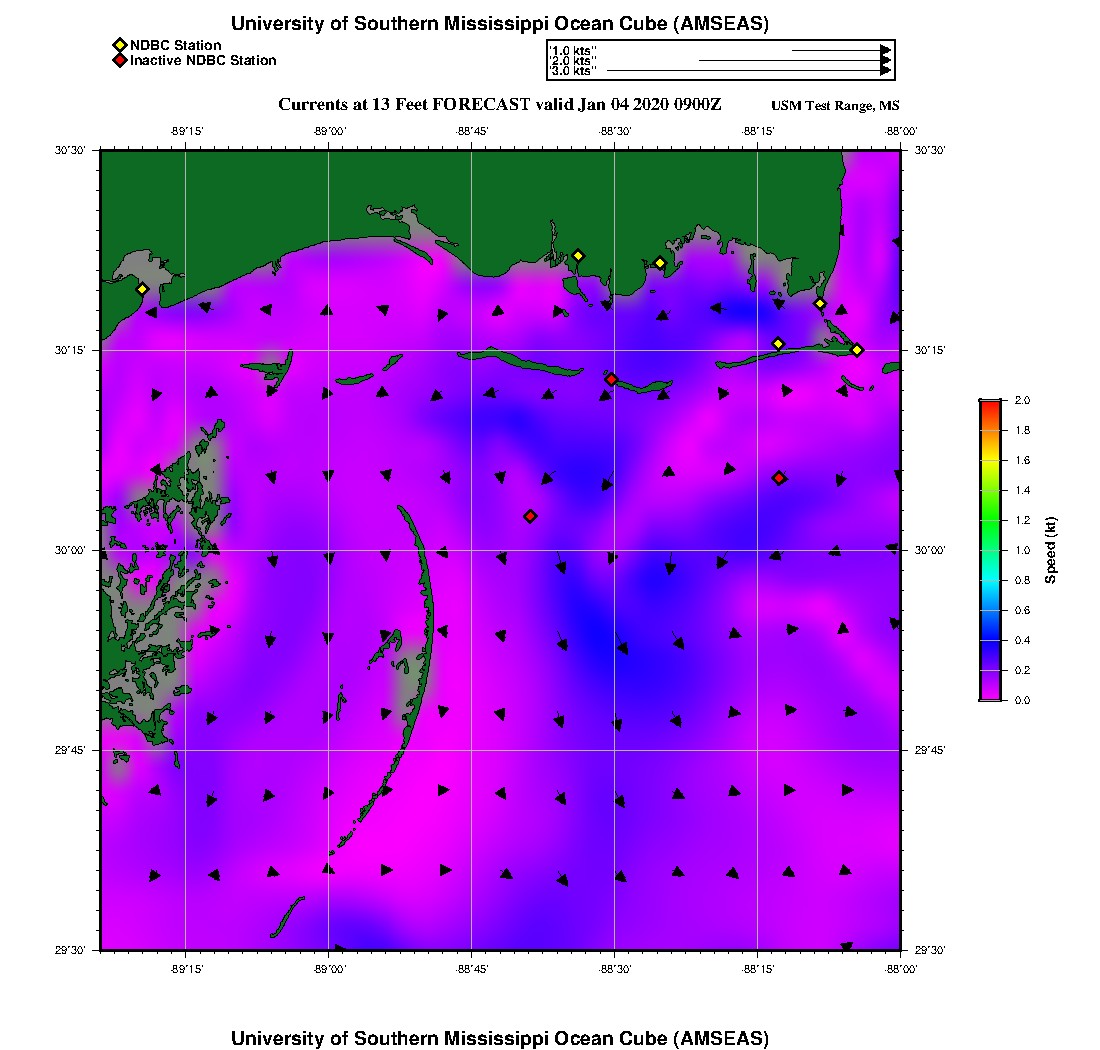
Task: Click the 3.0 kts reference arrow
Action: click(748, 71)
